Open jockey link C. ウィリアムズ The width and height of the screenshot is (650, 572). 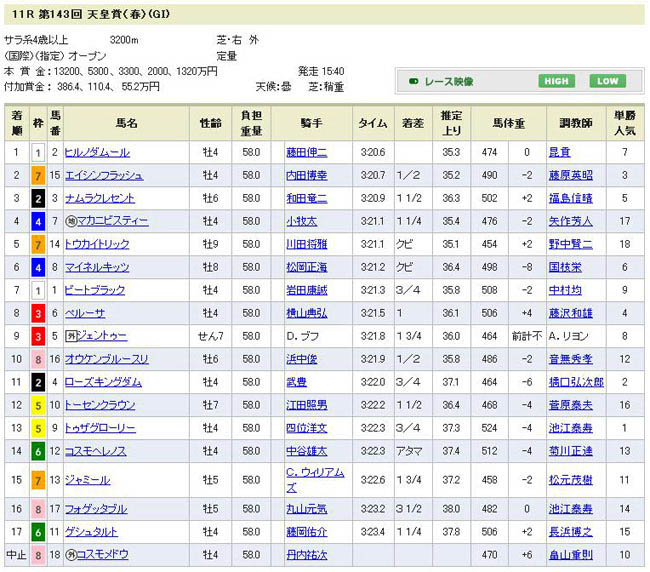click(x=314, y=479)
